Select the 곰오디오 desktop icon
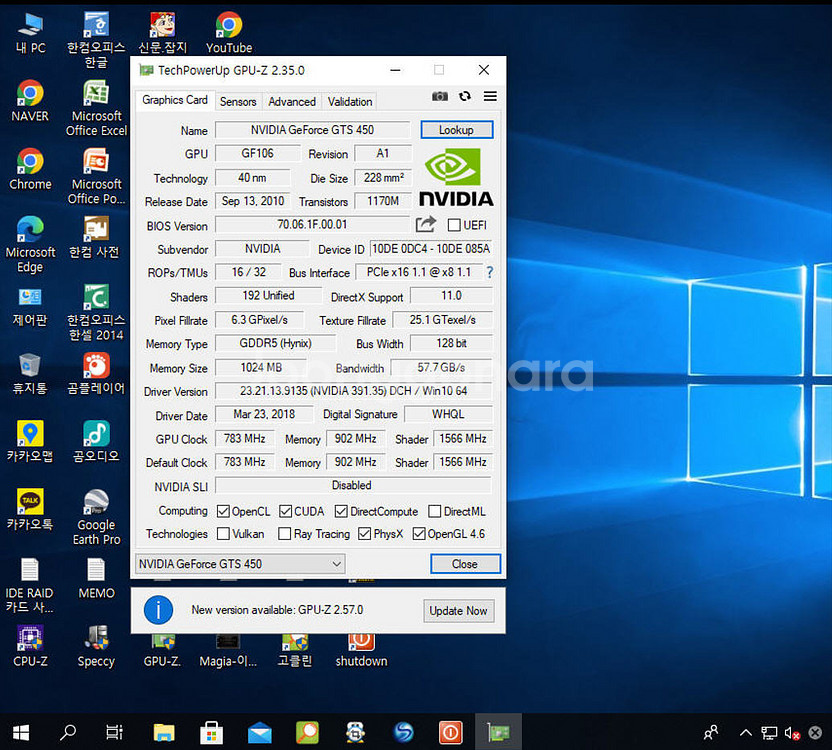Screen dimensions: 832x750 96,442
